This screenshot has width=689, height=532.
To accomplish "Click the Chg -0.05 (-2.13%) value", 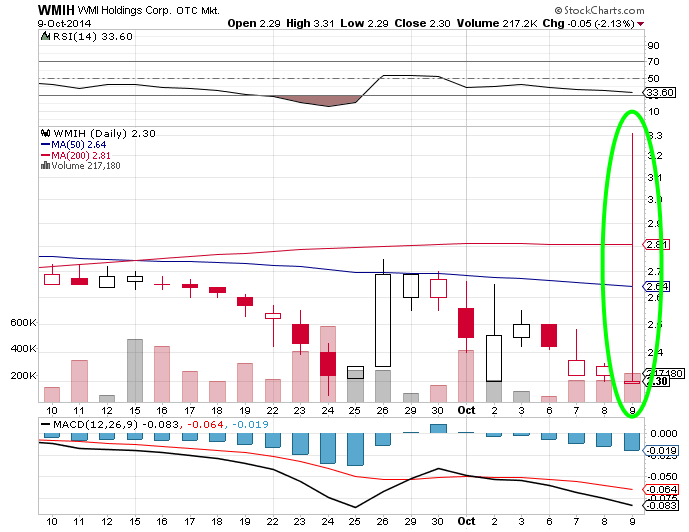I will 589,23.
